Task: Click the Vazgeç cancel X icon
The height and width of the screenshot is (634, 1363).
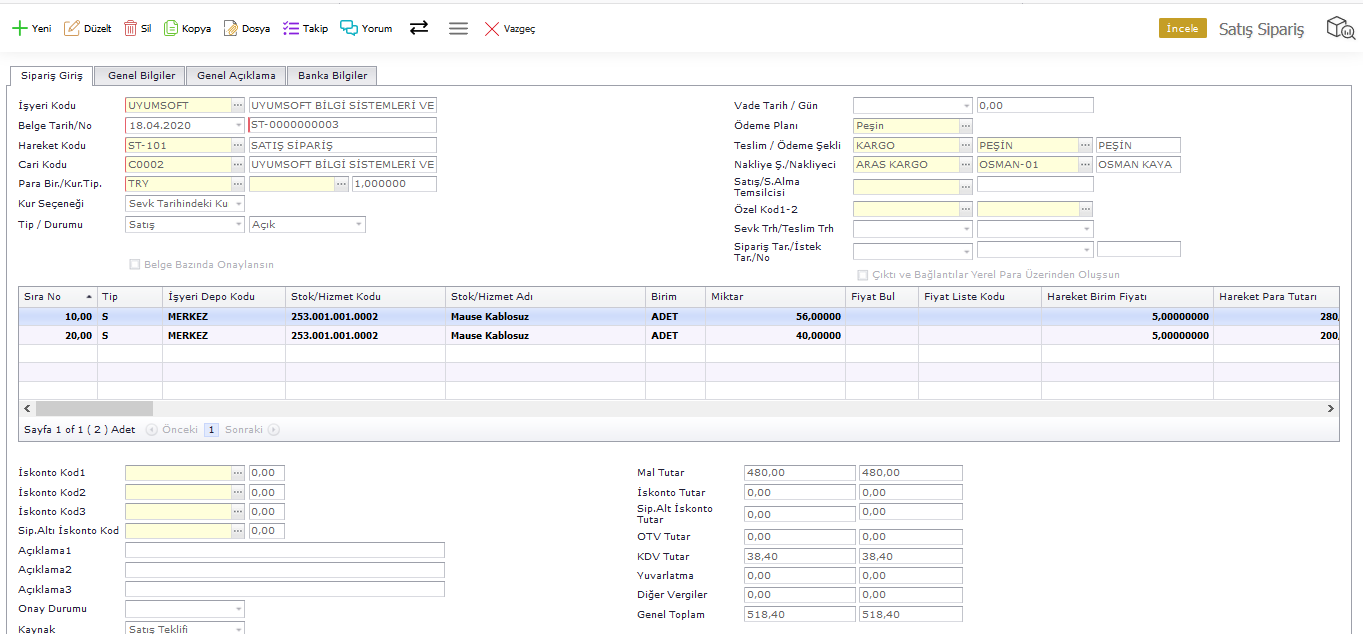Action: coord(492,29)
